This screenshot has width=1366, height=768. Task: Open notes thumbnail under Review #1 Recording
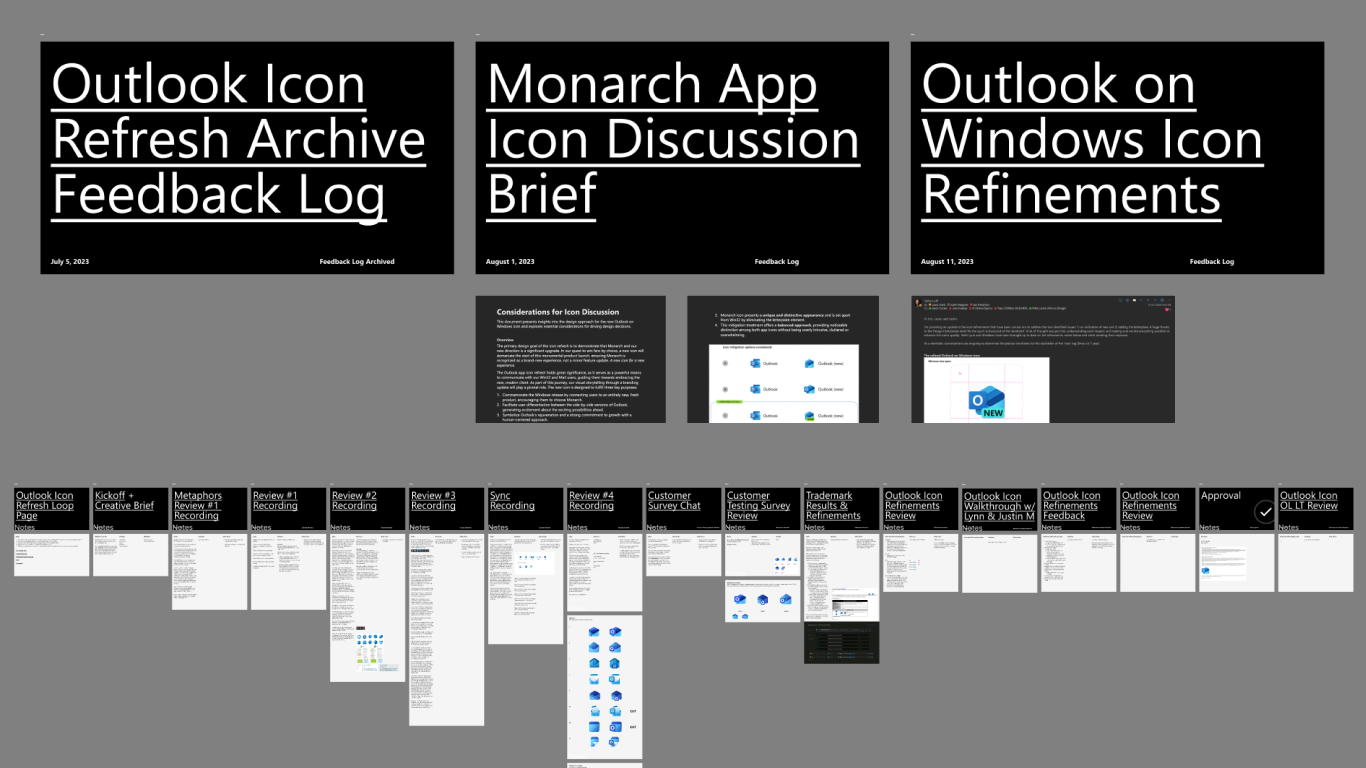click(x=288, y=572)
